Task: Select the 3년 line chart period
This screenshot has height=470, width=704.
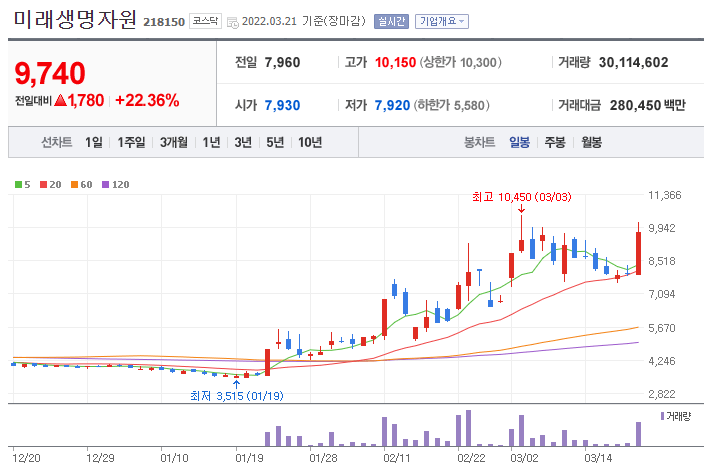Action: point(243,142)
